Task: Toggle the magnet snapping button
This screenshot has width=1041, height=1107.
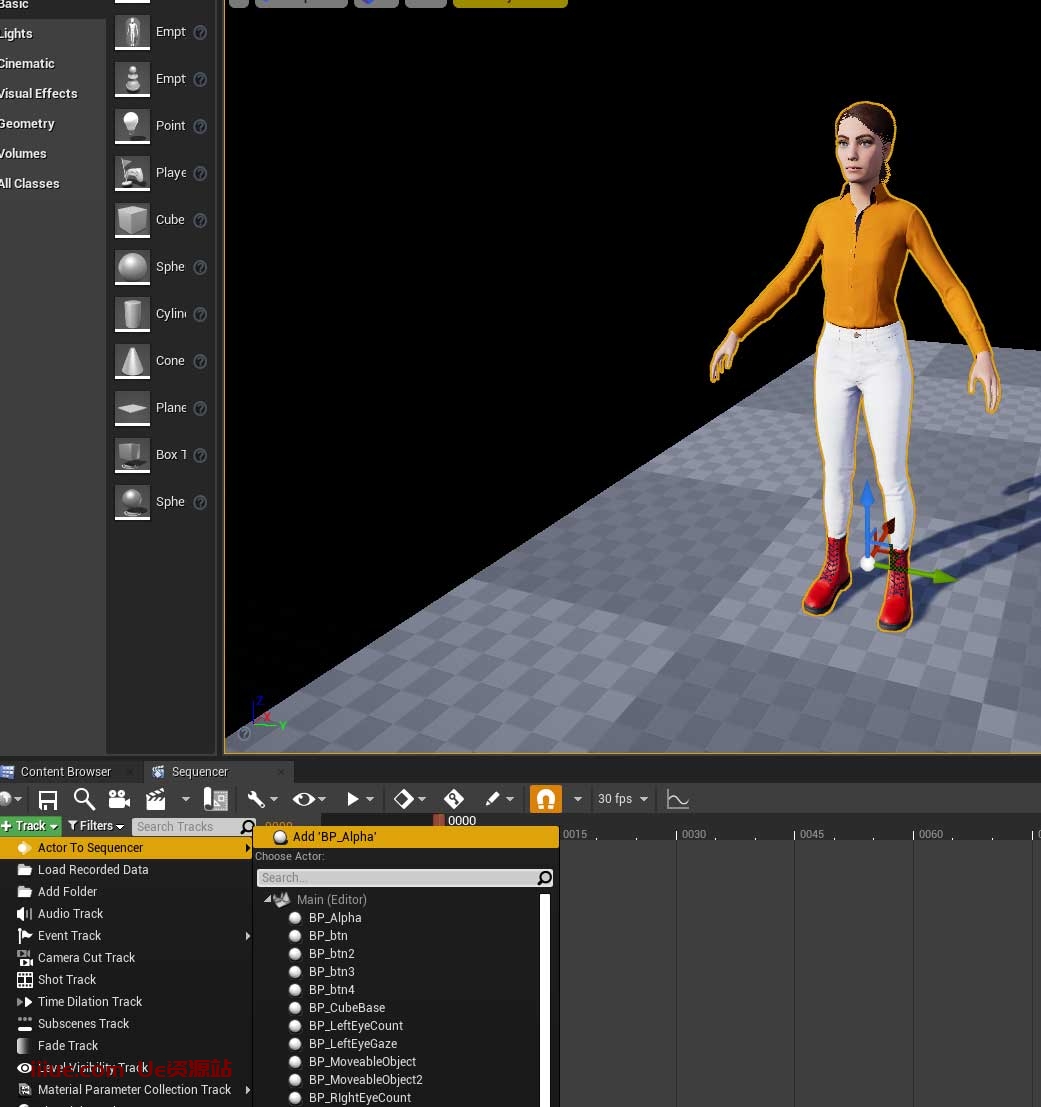Action: point(545,799)
